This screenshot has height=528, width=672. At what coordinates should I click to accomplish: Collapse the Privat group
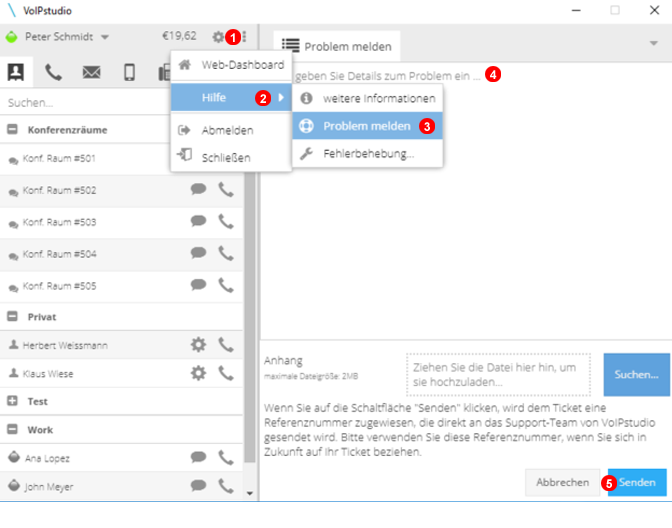click(13, 316)
